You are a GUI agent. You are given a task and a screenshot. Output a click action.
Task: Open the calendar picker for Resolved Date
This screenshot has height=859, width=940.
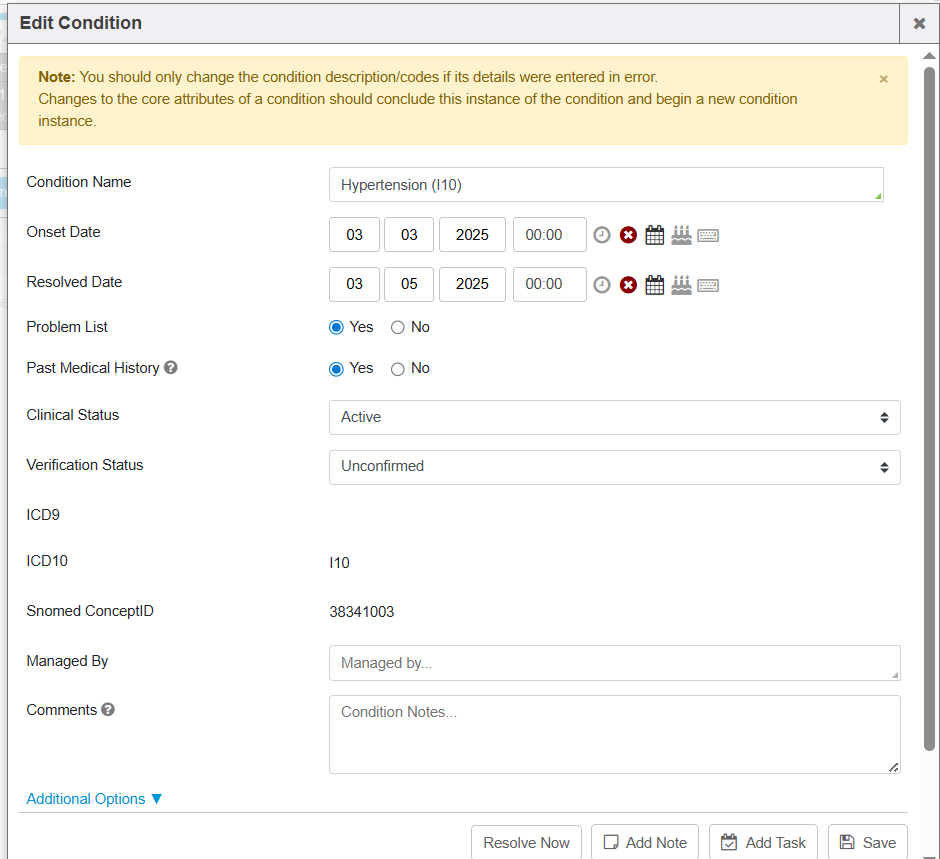[x=655, y=285]
